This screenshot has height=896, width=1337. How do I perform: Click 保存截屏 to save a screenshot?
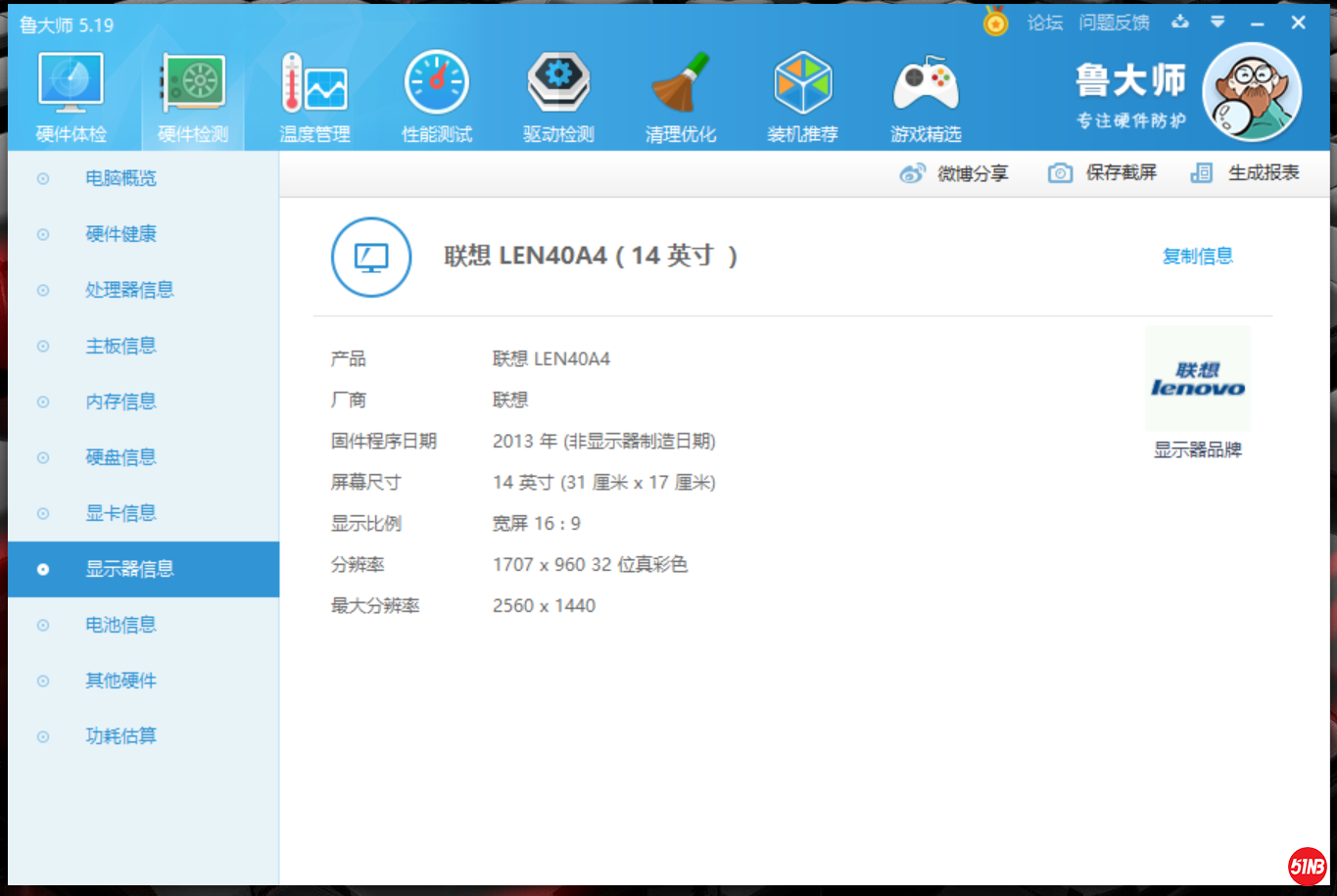[x=1103, y=173]
